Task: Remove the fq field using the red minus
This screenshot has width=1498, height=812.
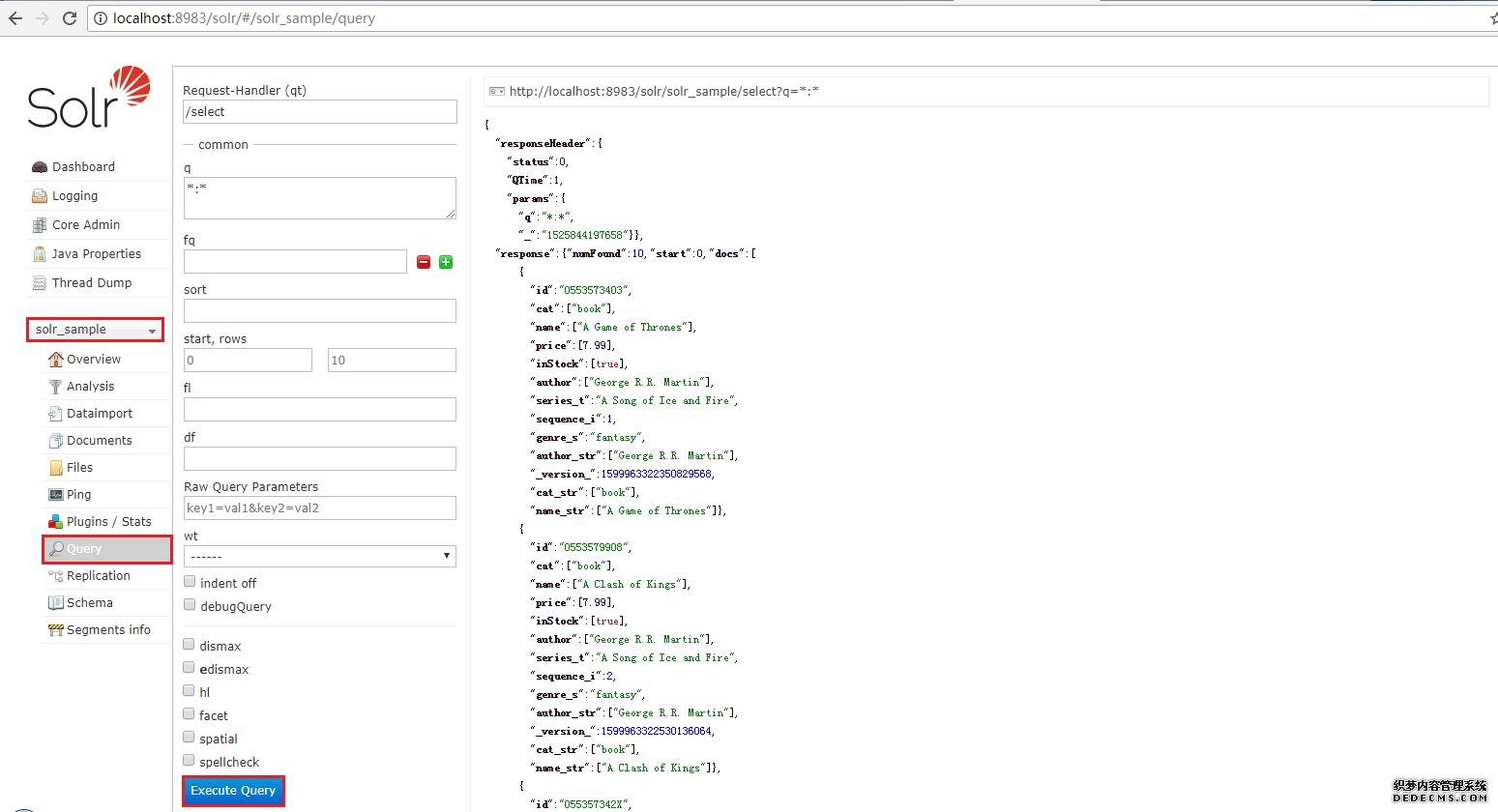Action: [423, 261]
